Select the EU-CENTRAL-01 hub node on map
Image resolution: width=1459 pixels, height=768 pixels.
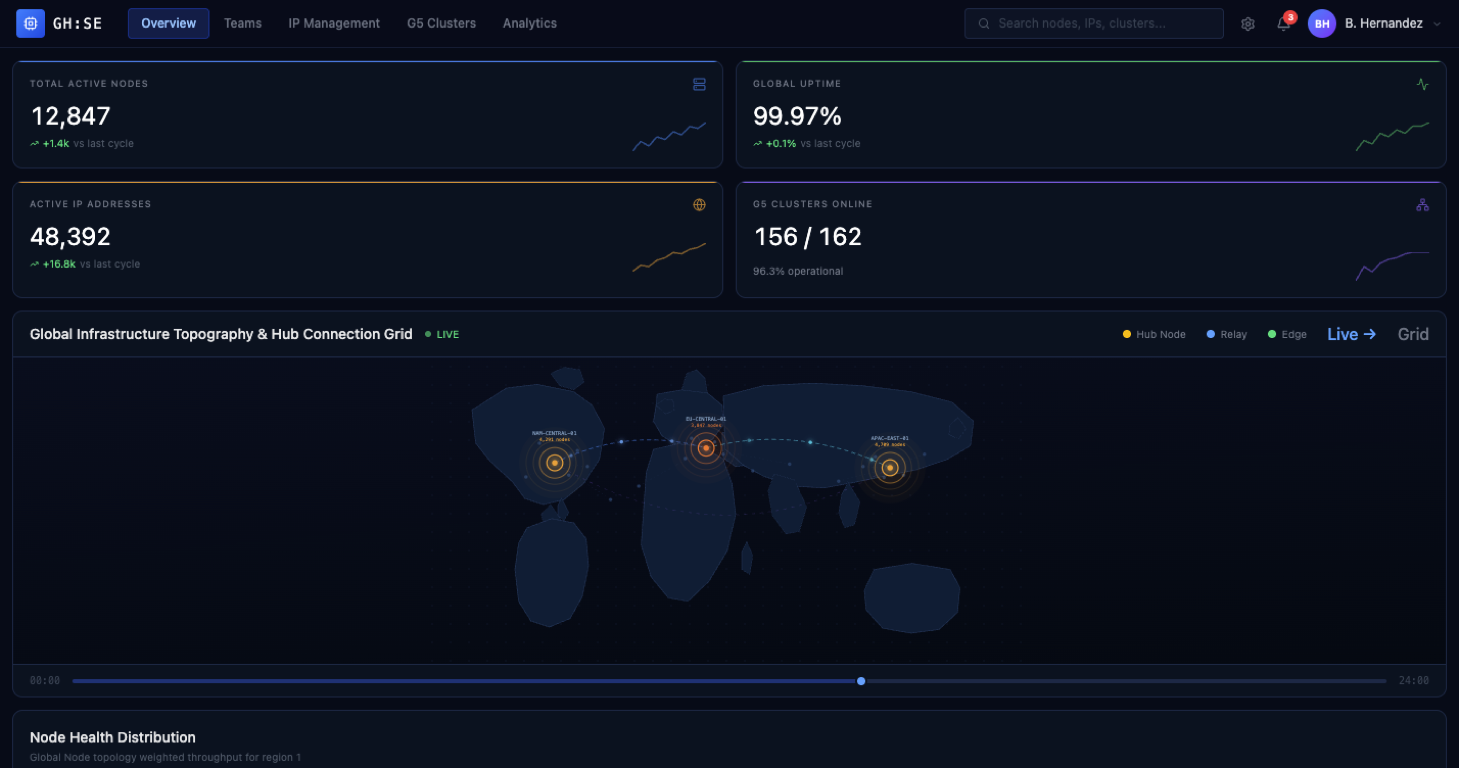tap(706, 448)
